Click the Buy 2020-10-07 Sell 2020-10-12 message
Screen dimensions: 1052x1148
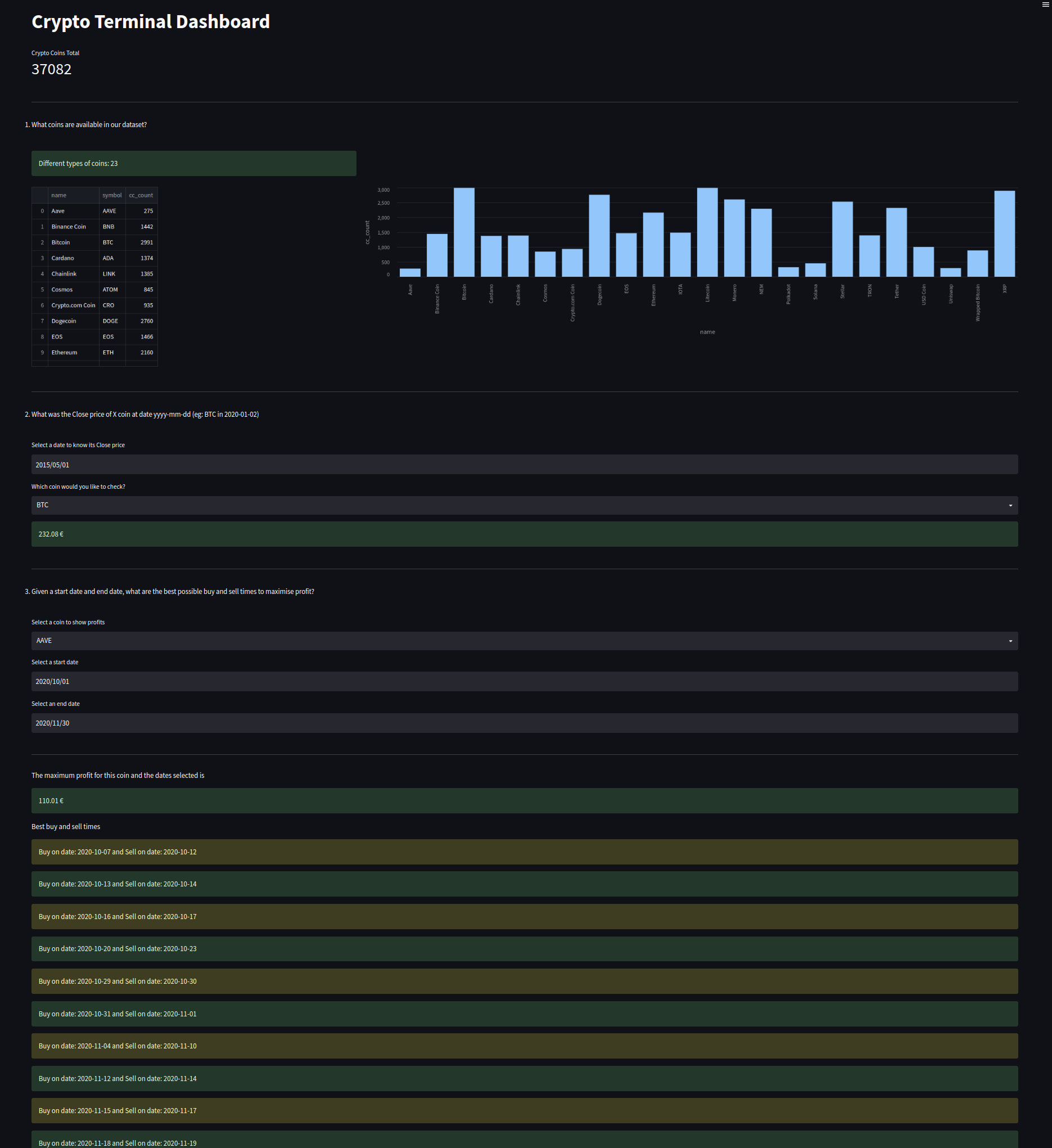pos(523,852)
